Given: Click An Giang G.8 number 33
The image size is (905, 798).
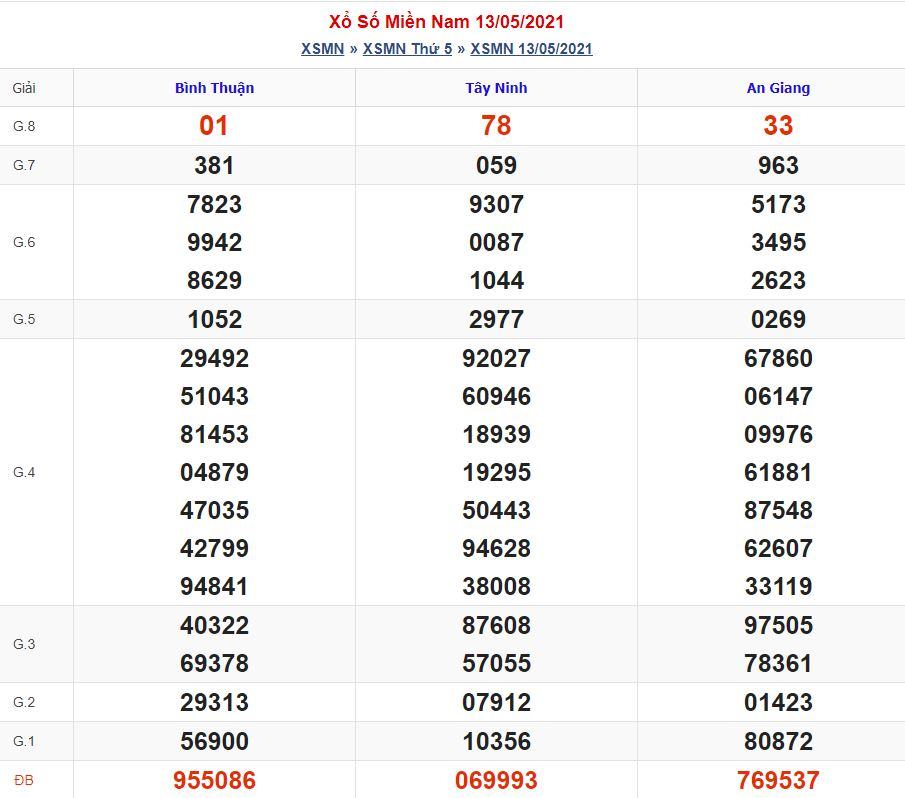Looking at the screenshot, I should click(778, 125).
